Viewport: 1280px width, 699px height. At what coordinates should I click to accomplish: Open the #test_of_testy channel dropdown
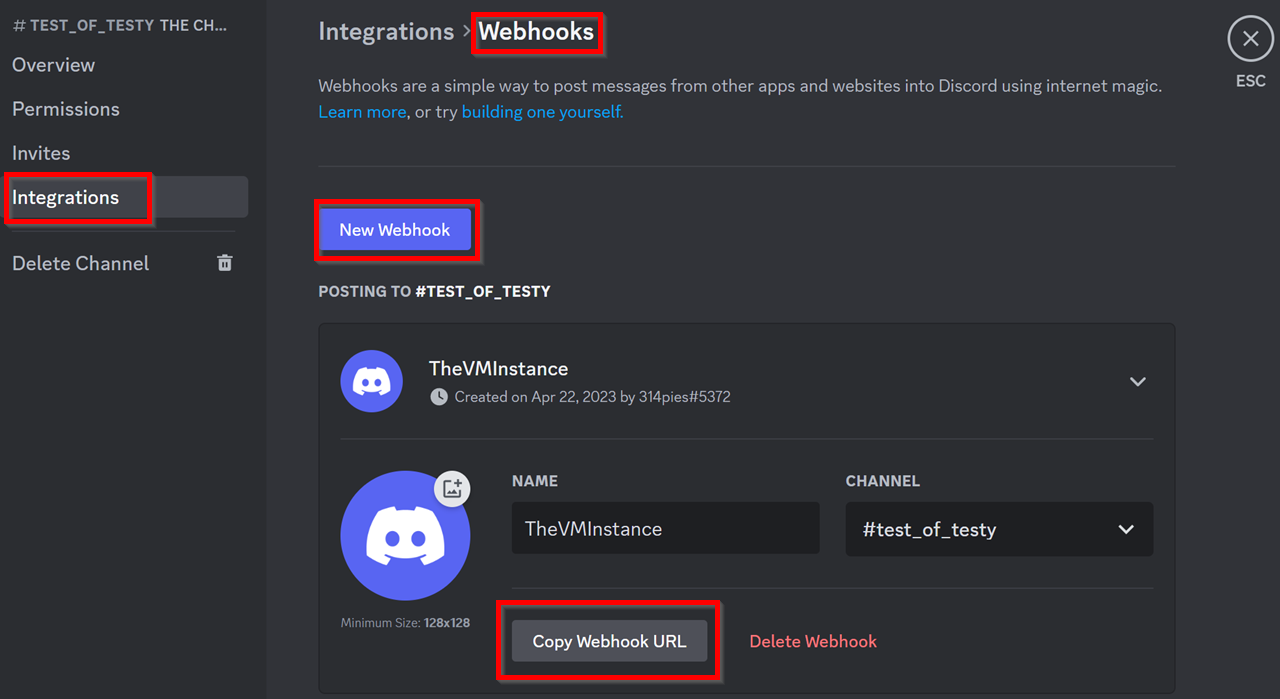(999, 529)
